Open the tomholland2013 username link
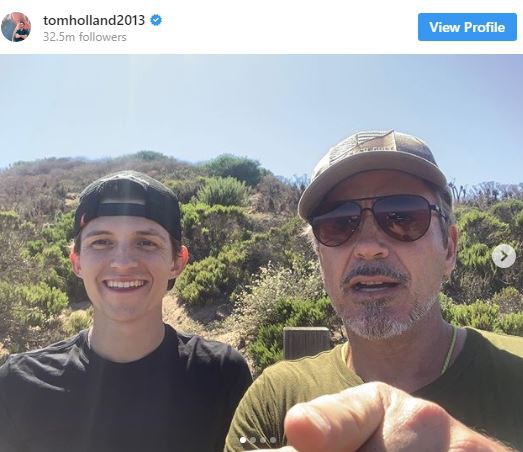 [x=94, y=20]
